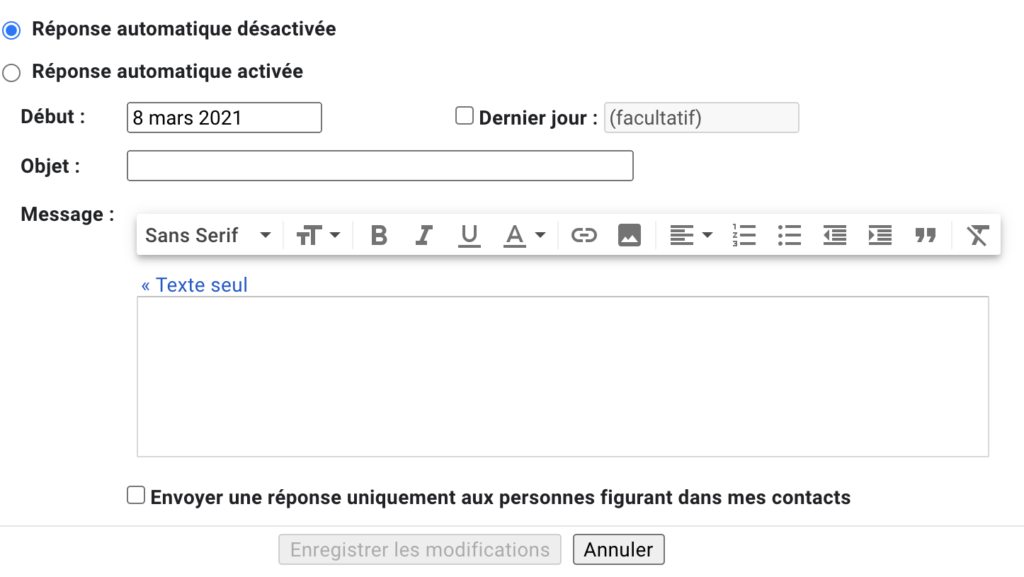
Task: Decrease the indent of the text
Action: pyautogui.click(x=835, y=236)
